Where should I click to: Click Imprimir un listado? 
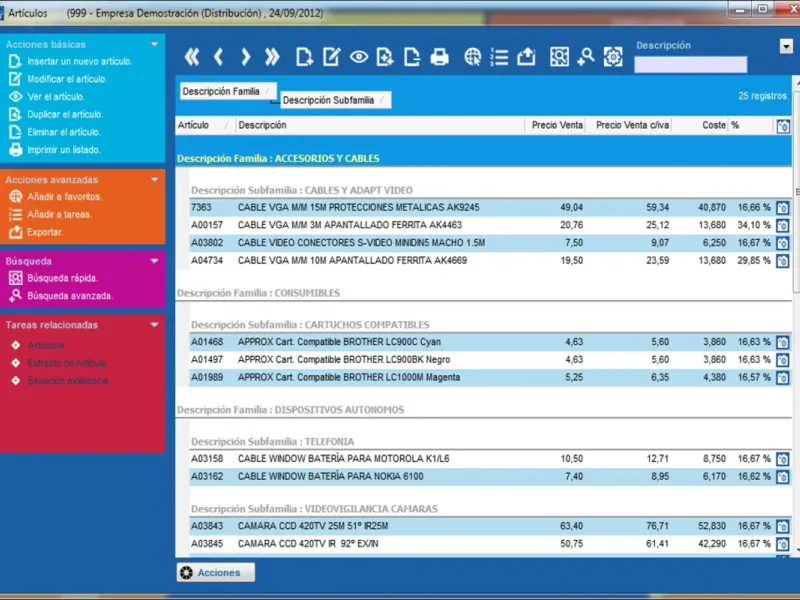pyautogui.click(x=64, y=149)
